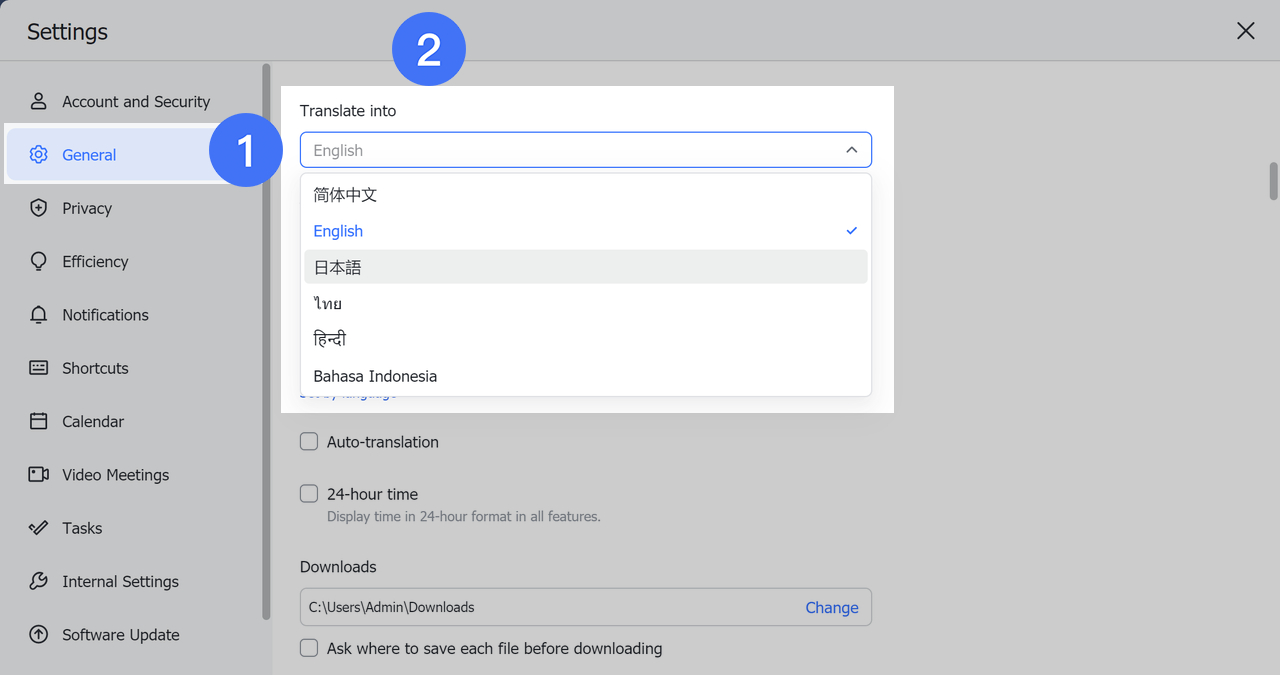Enable the Auto-translation checkbox
Viewport: 1280px width, 675px height.
point(310,442)
